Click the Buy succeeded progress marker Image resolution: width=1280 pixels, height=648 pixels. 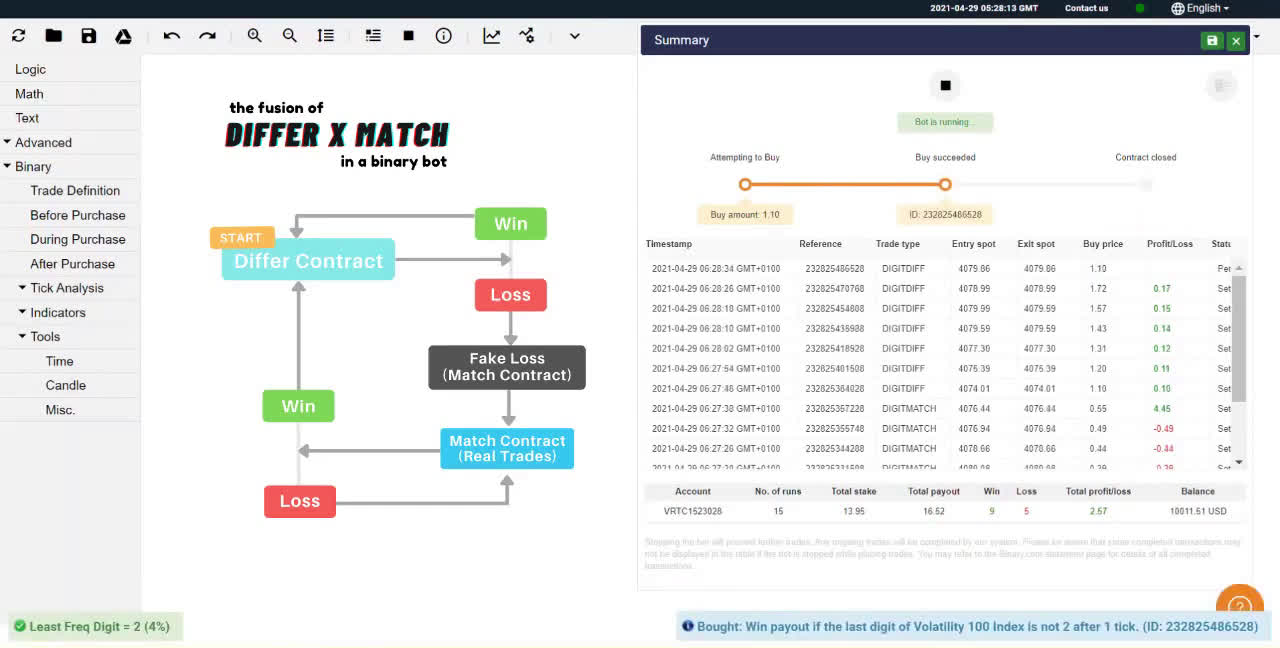coord(945,184)
